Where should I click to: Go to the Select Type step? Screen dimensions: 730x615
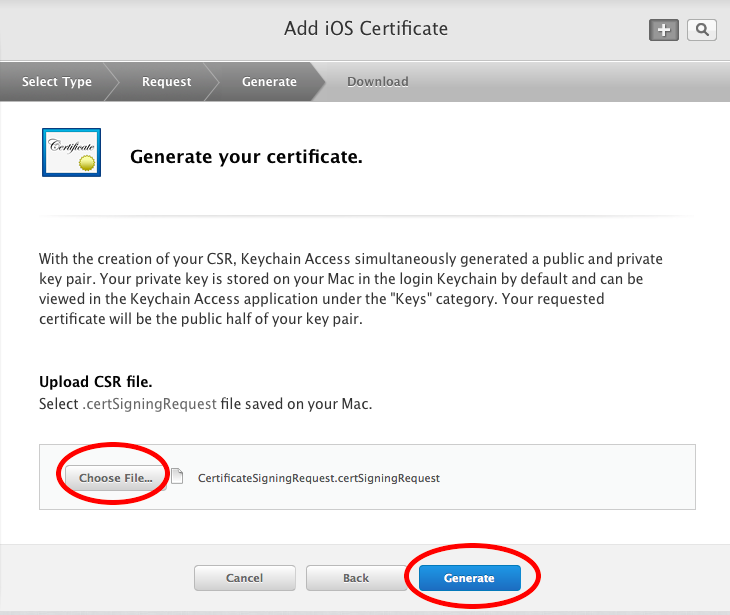point(57,82)
